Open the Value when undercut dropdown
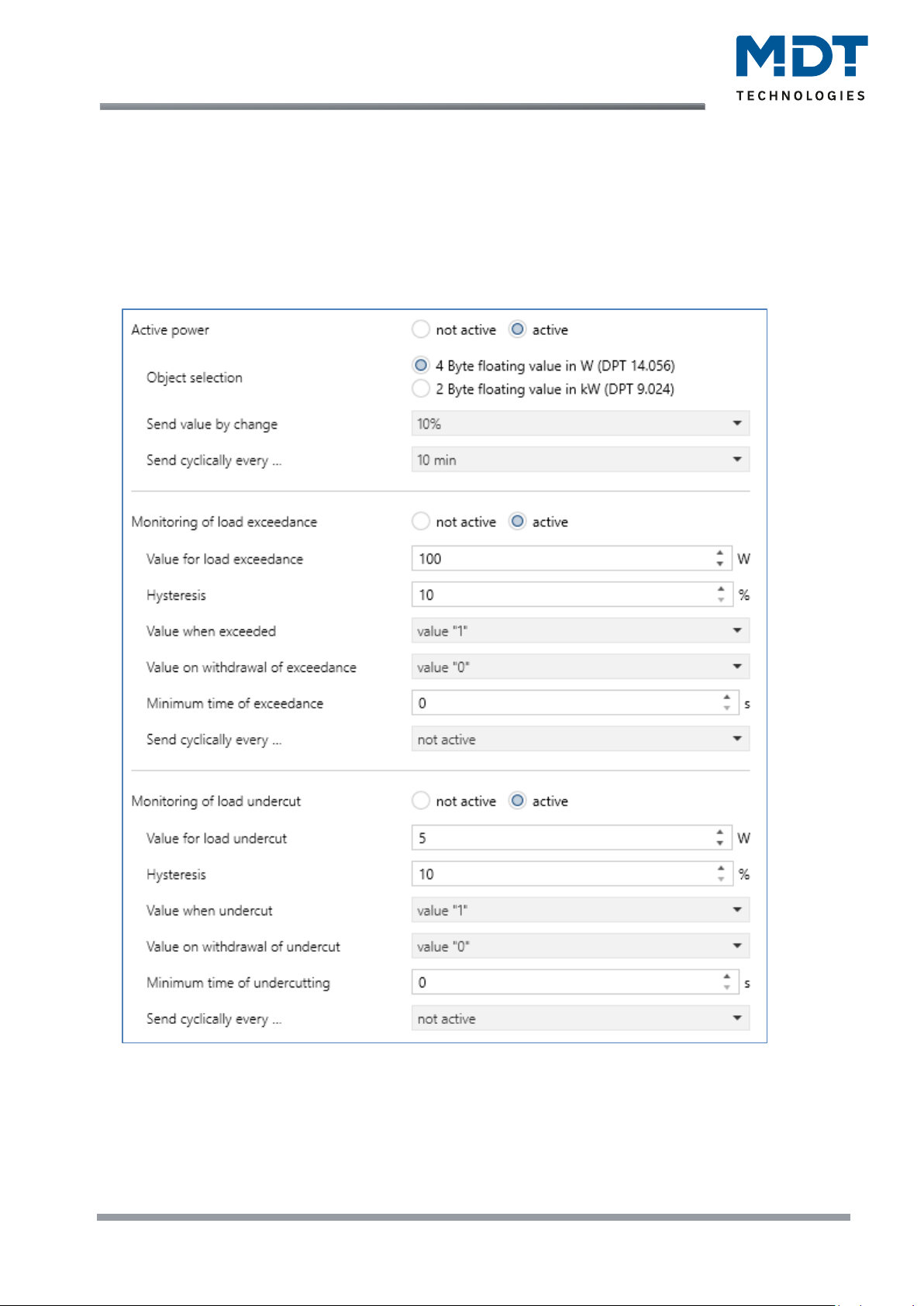The image size is (924, 1306). (x=581, y=910)
